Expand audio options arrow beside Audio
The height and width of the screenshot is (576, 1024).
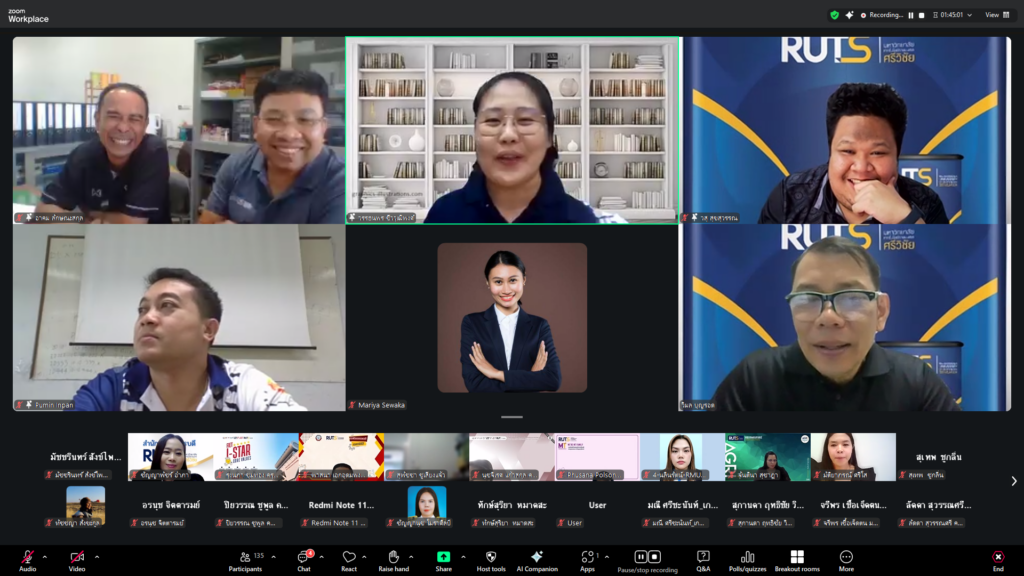pos(47,557)
